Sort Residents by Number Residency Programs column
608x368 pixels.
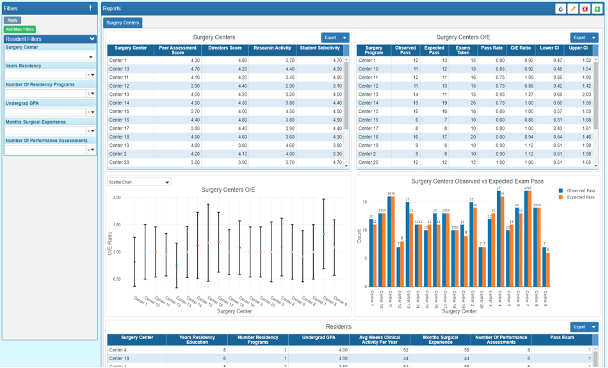[258, 340]
